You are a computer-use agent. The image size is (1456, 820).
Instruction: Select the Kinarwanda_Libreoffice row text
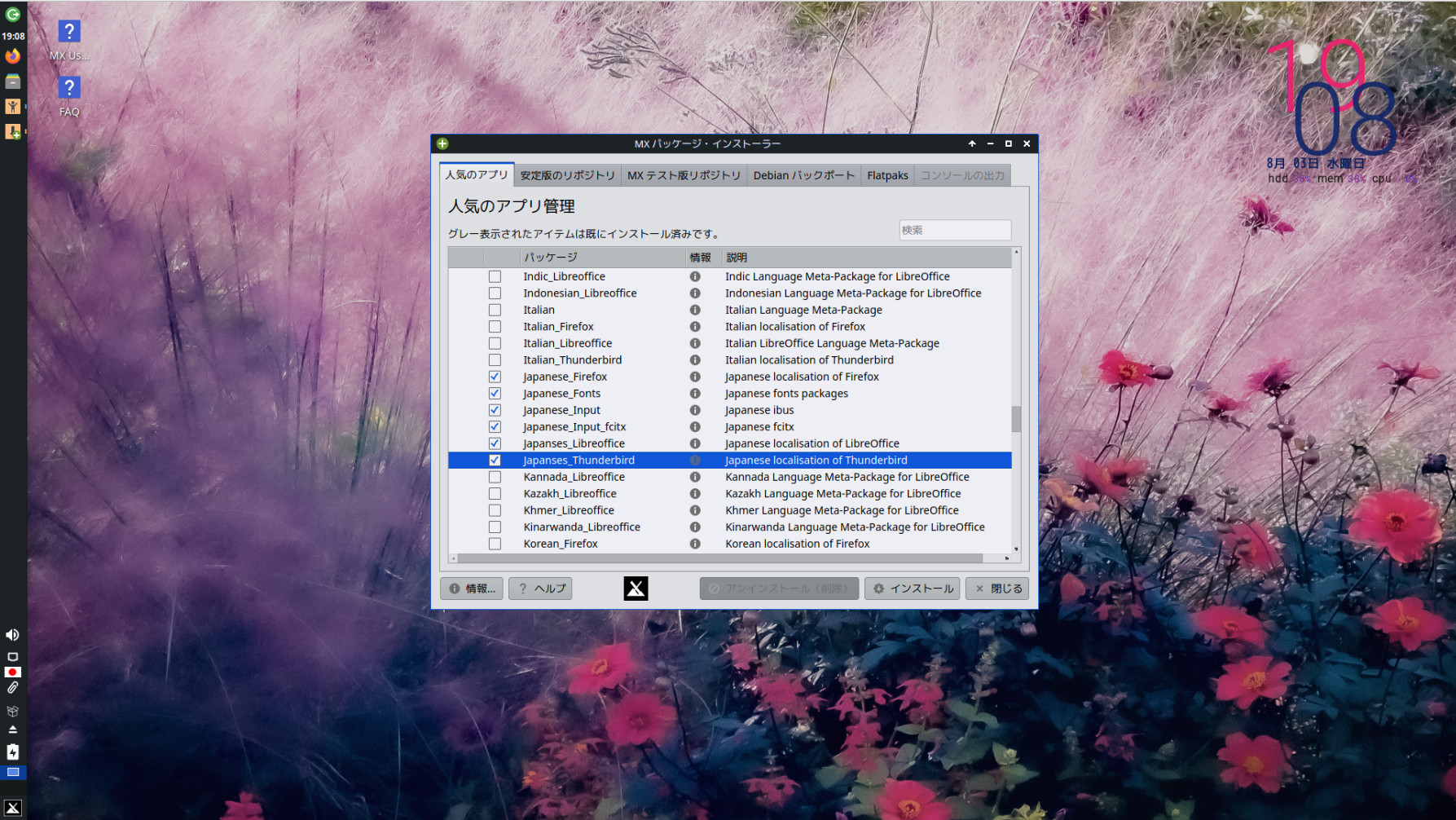(x=582, y=527)
